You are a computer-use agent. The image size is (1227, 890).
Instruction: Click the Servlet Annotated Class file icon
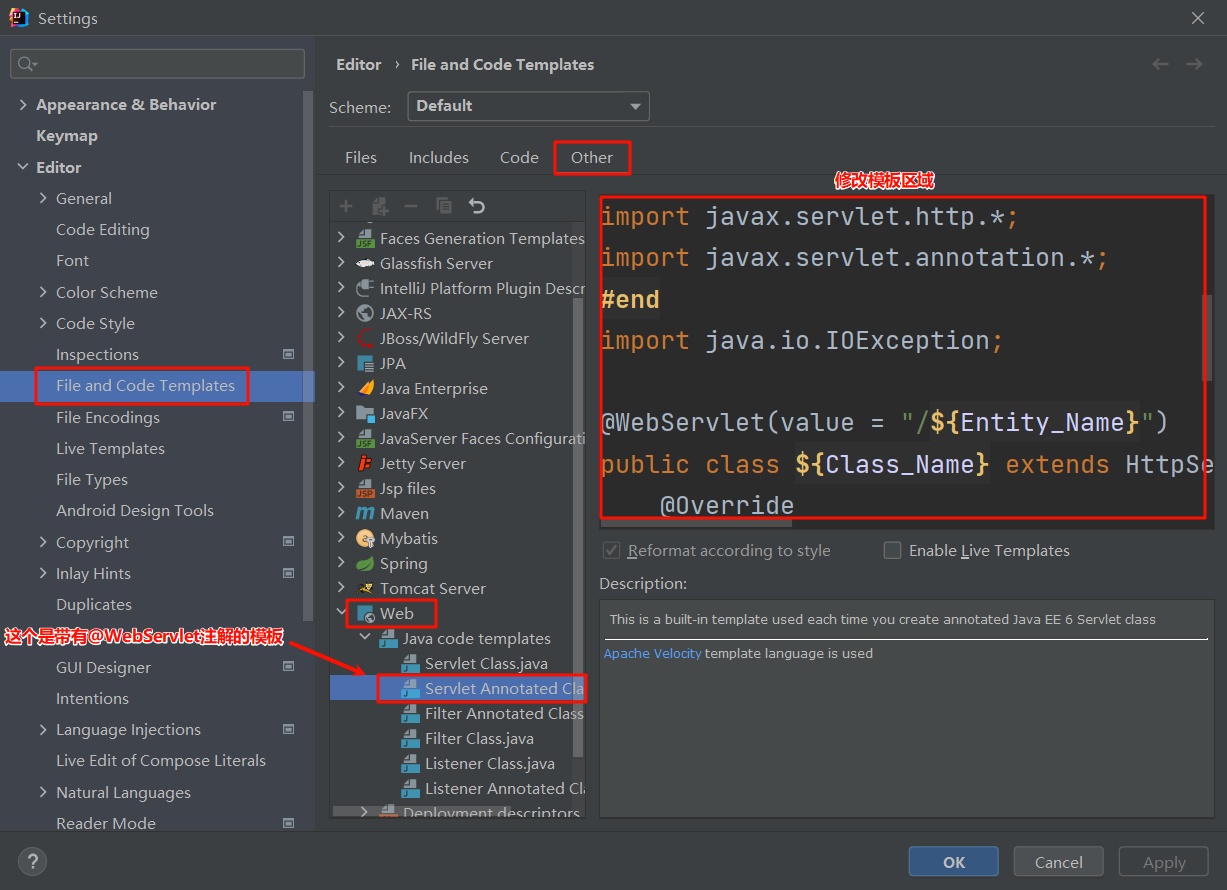[410, 688]
